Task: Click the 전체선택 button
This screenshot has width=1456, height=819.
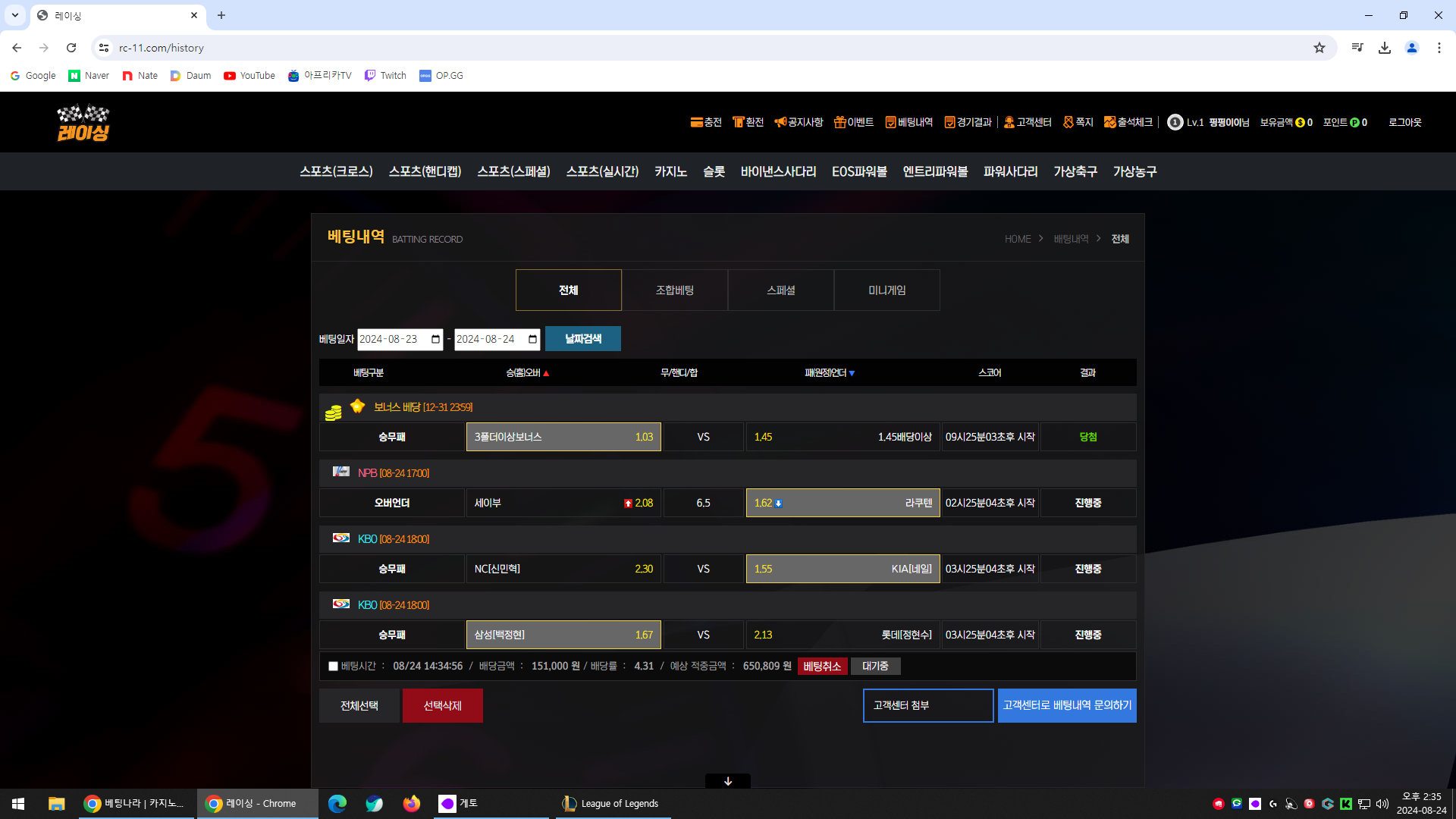Action: click(x=359, y=706)
